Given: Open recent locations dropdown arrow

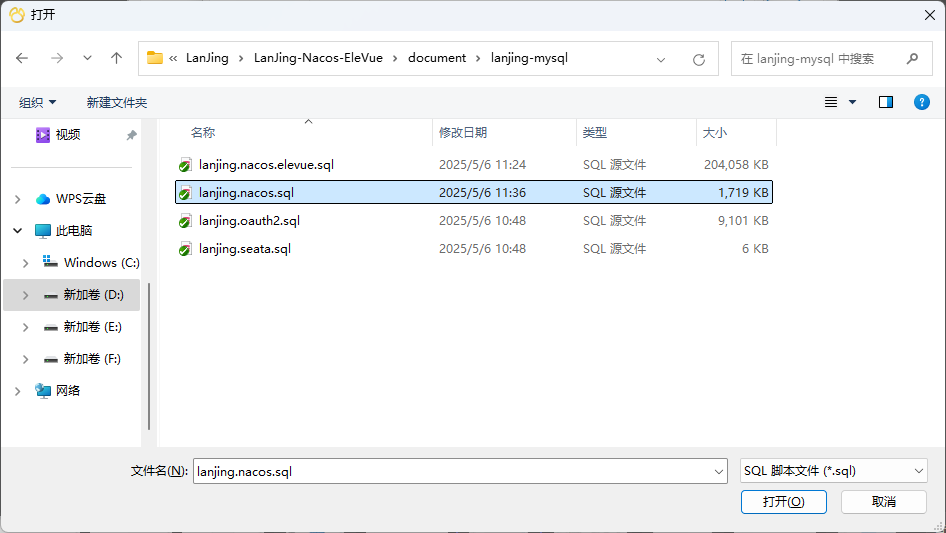Looking at the screenshot, I should click(x=87, y=58).
